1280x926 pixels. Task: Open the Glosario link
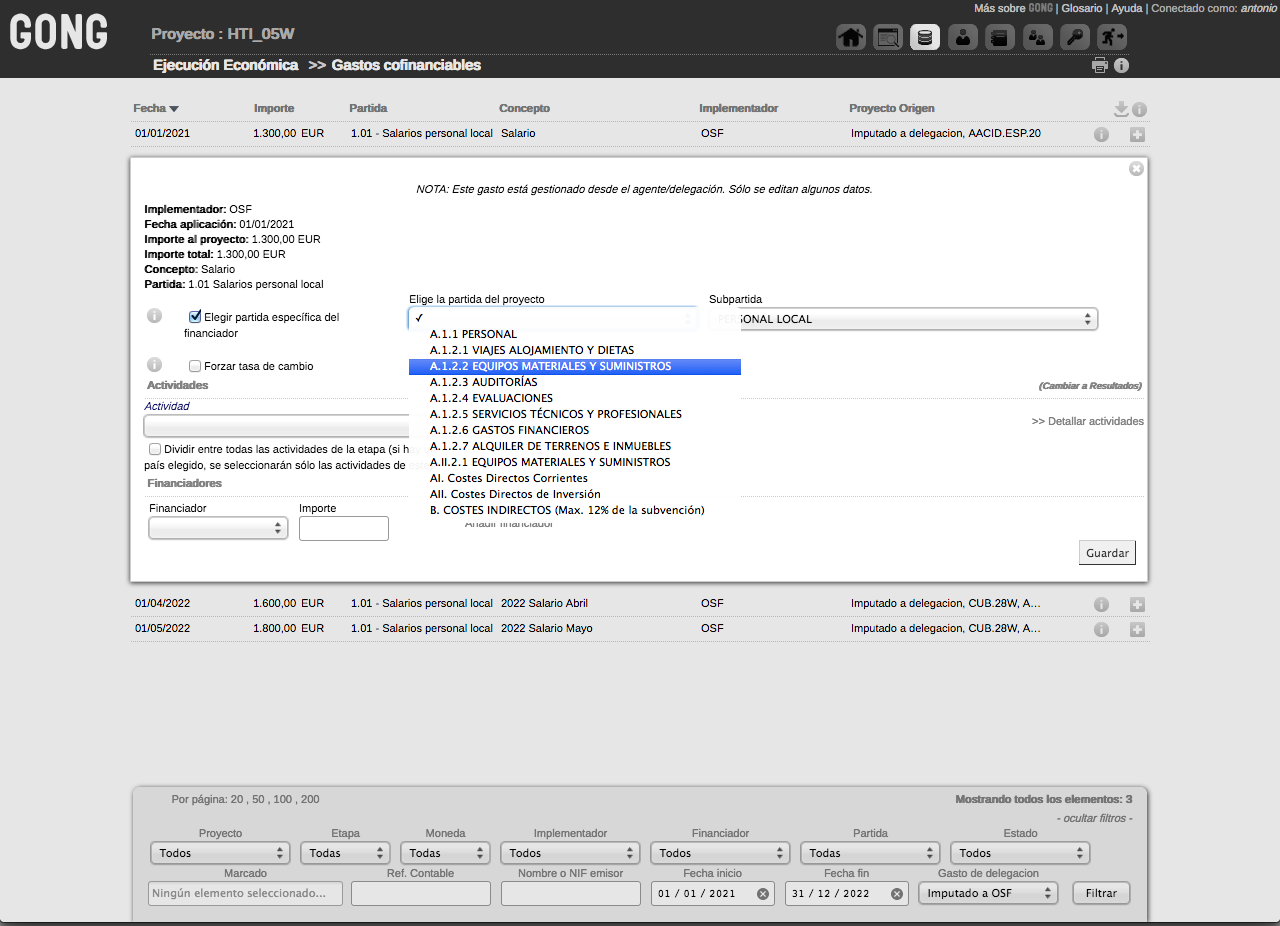click(x=1081, y=8)
